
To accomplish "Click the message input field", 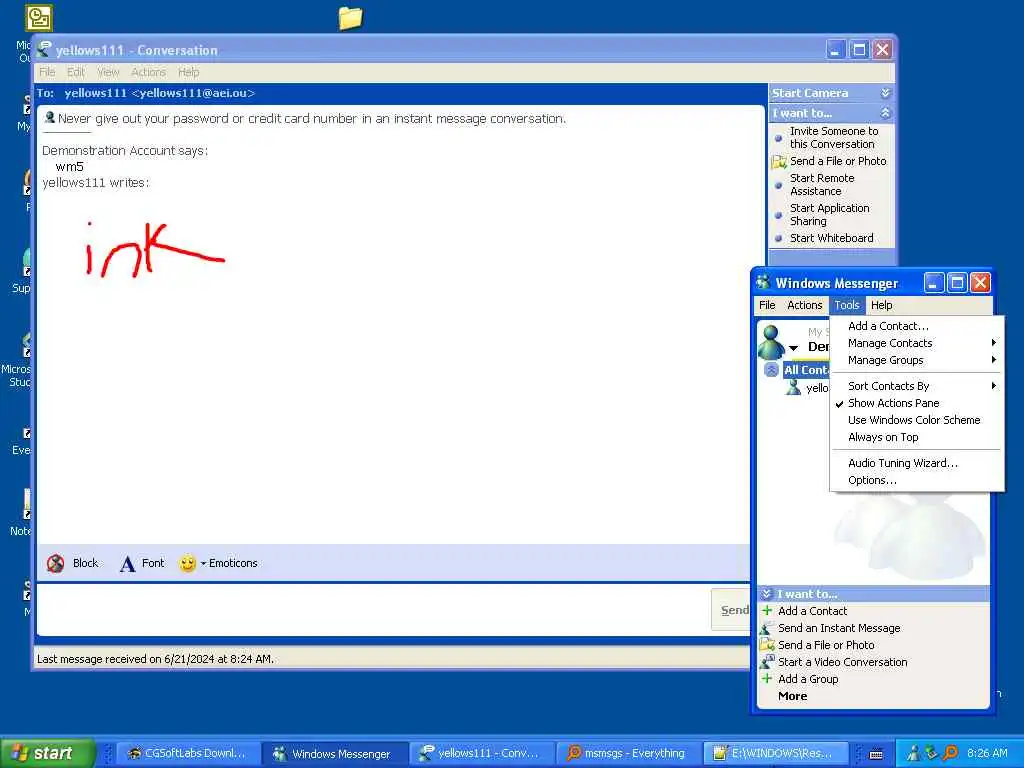I will click(x=373, y=609).
